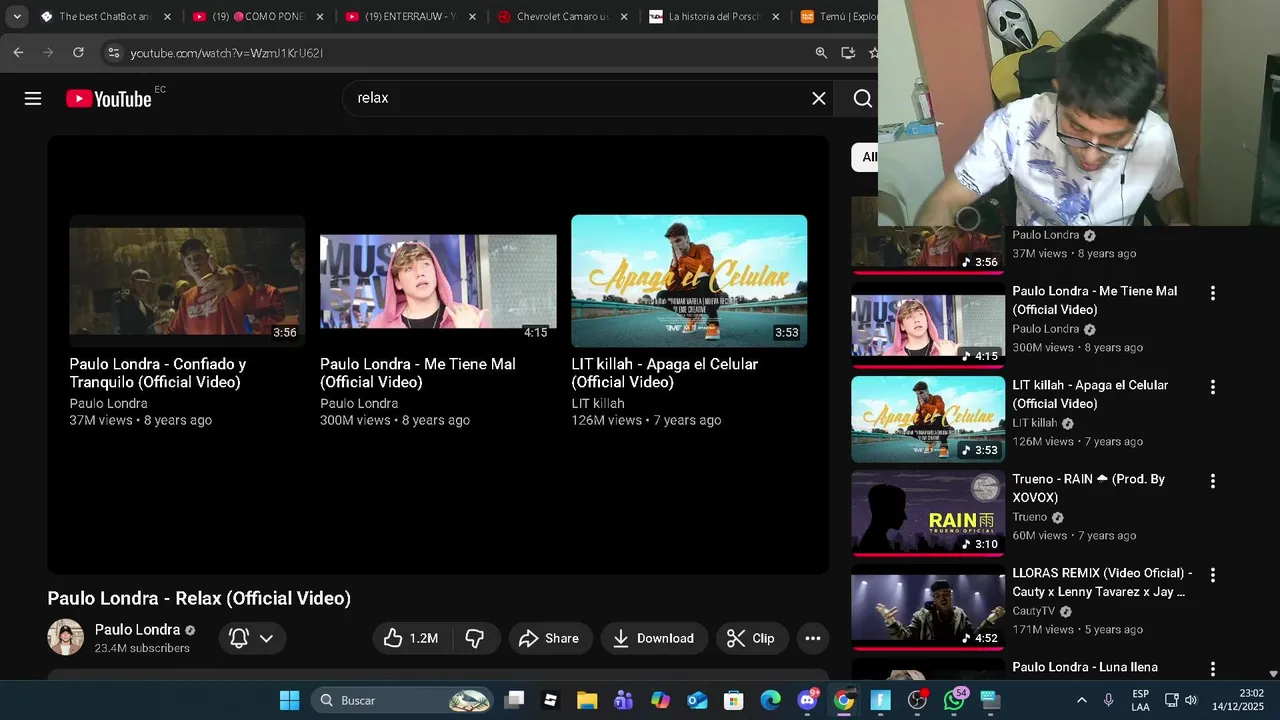
Task: Open options menu for 'LLORAS REMIX' sidebar video
Action: pyautogui.click(x=1213, y=575)
